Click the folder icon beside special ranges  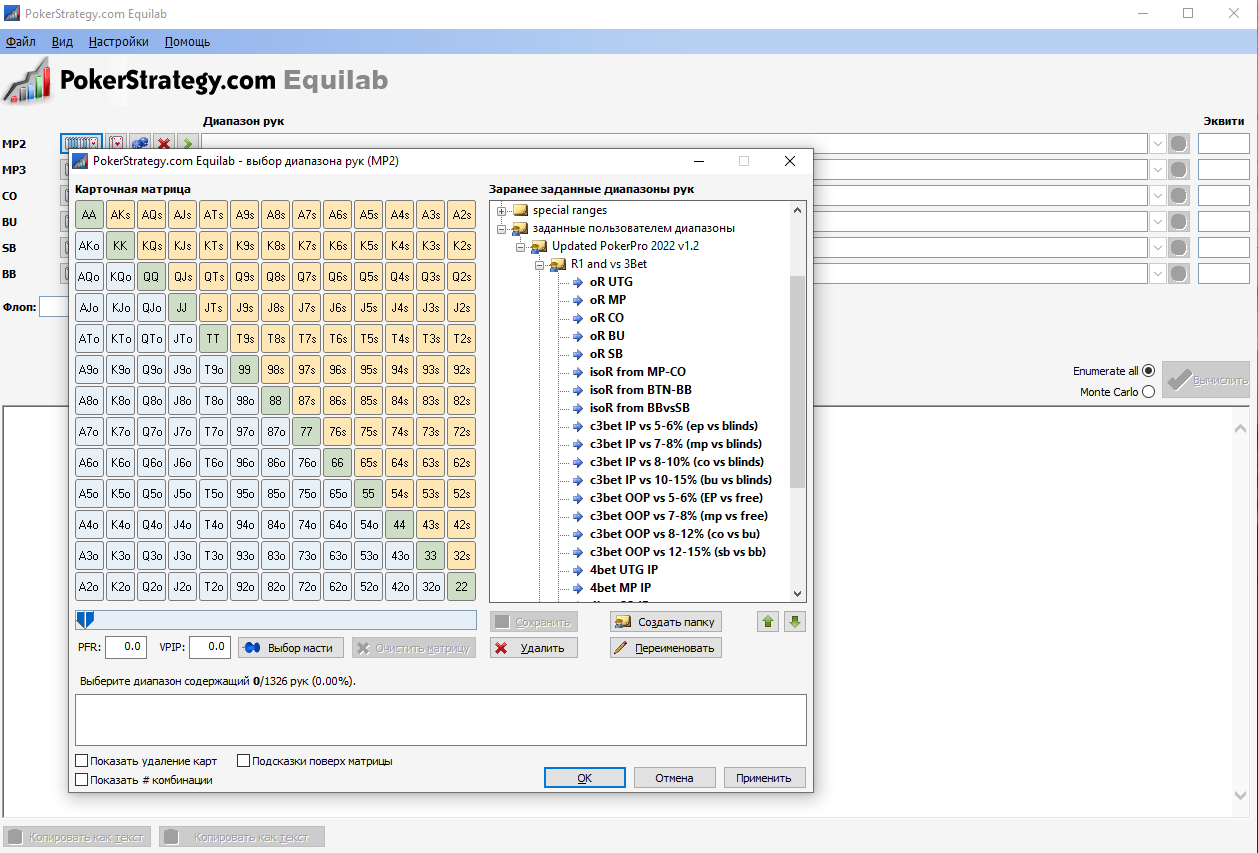[520, 210]
